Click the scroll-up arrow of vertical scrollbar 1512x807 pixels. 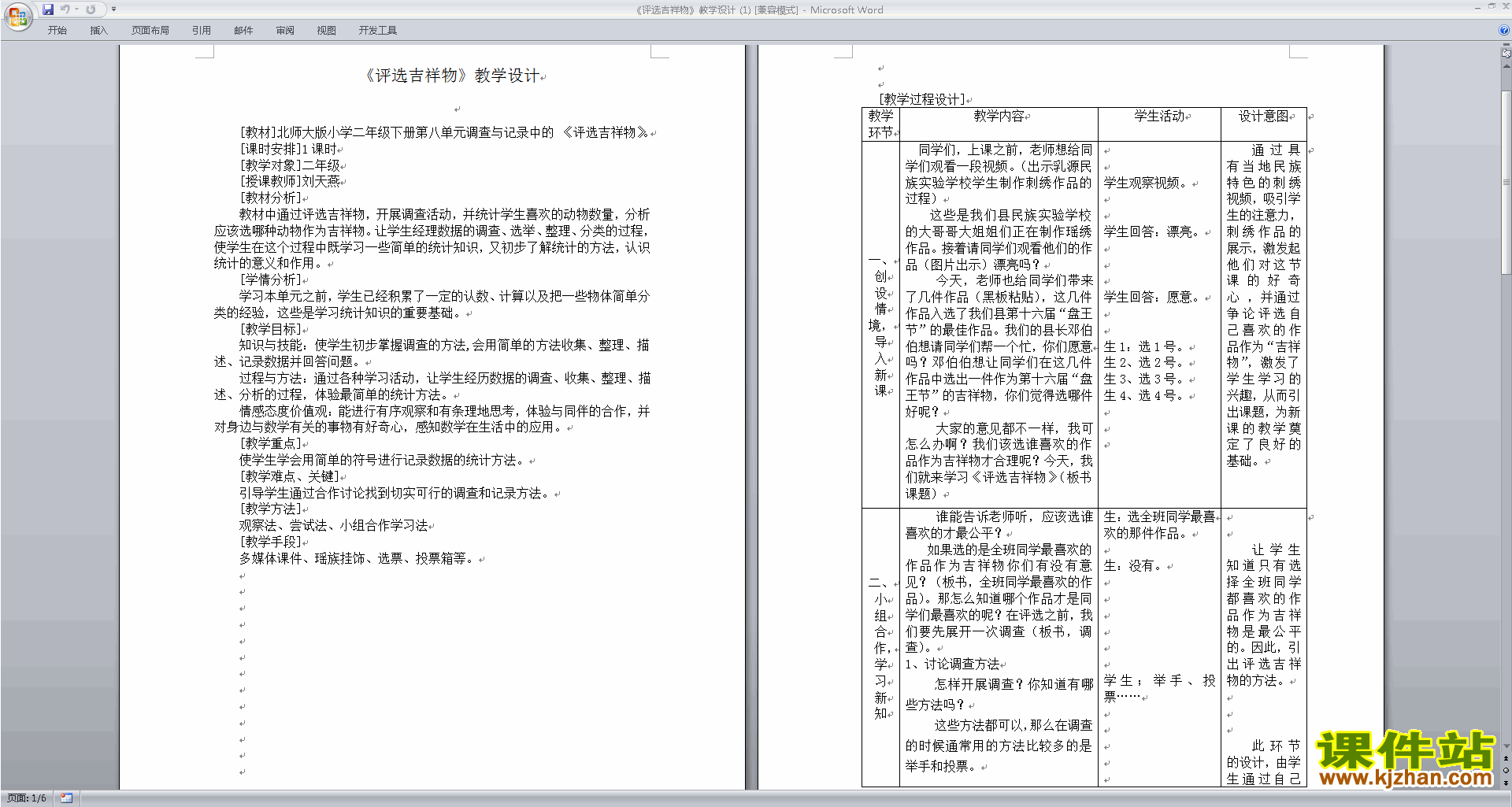click(x=1506, y=67)
